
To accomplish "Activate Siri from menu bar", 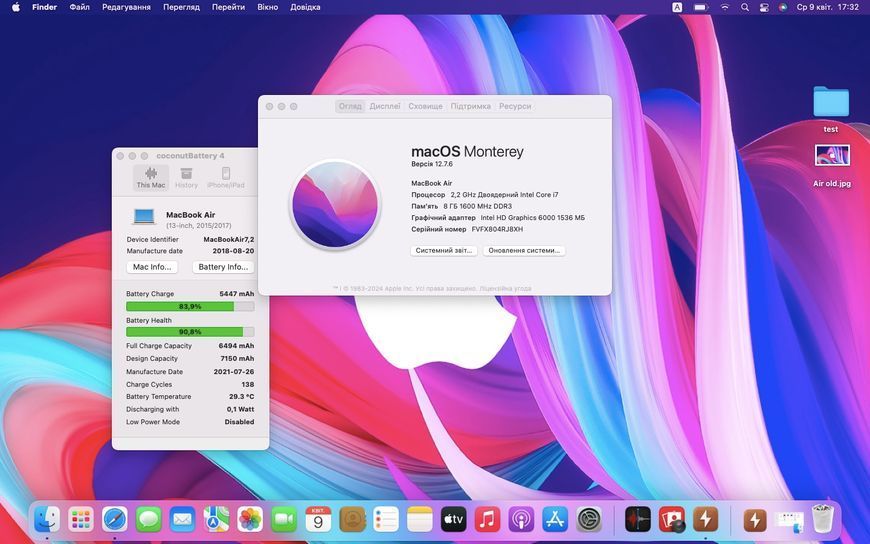I will 783,7.
